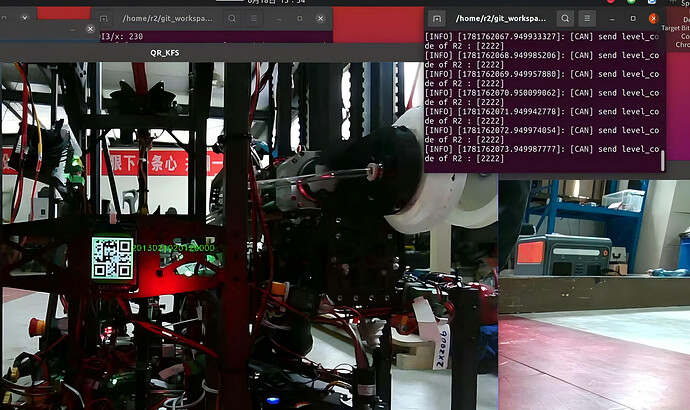Select the log line with timestamp 1781762067.949933327
The width and height of the screenshot is (690, 410).
(542, 37)
